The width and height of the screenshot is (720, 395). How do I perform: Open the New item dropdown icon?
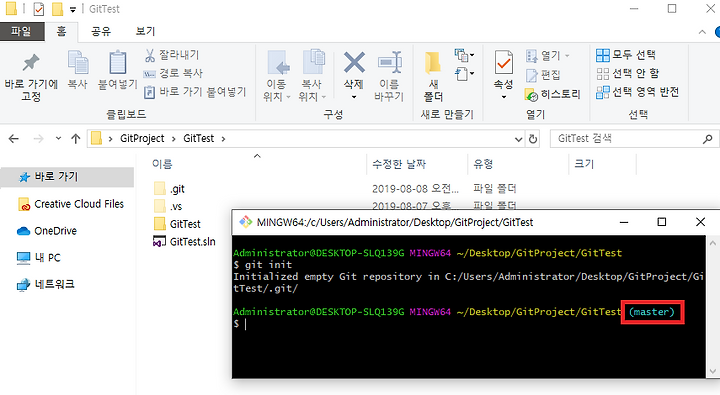pyautogui.click(x=464, y=56)
